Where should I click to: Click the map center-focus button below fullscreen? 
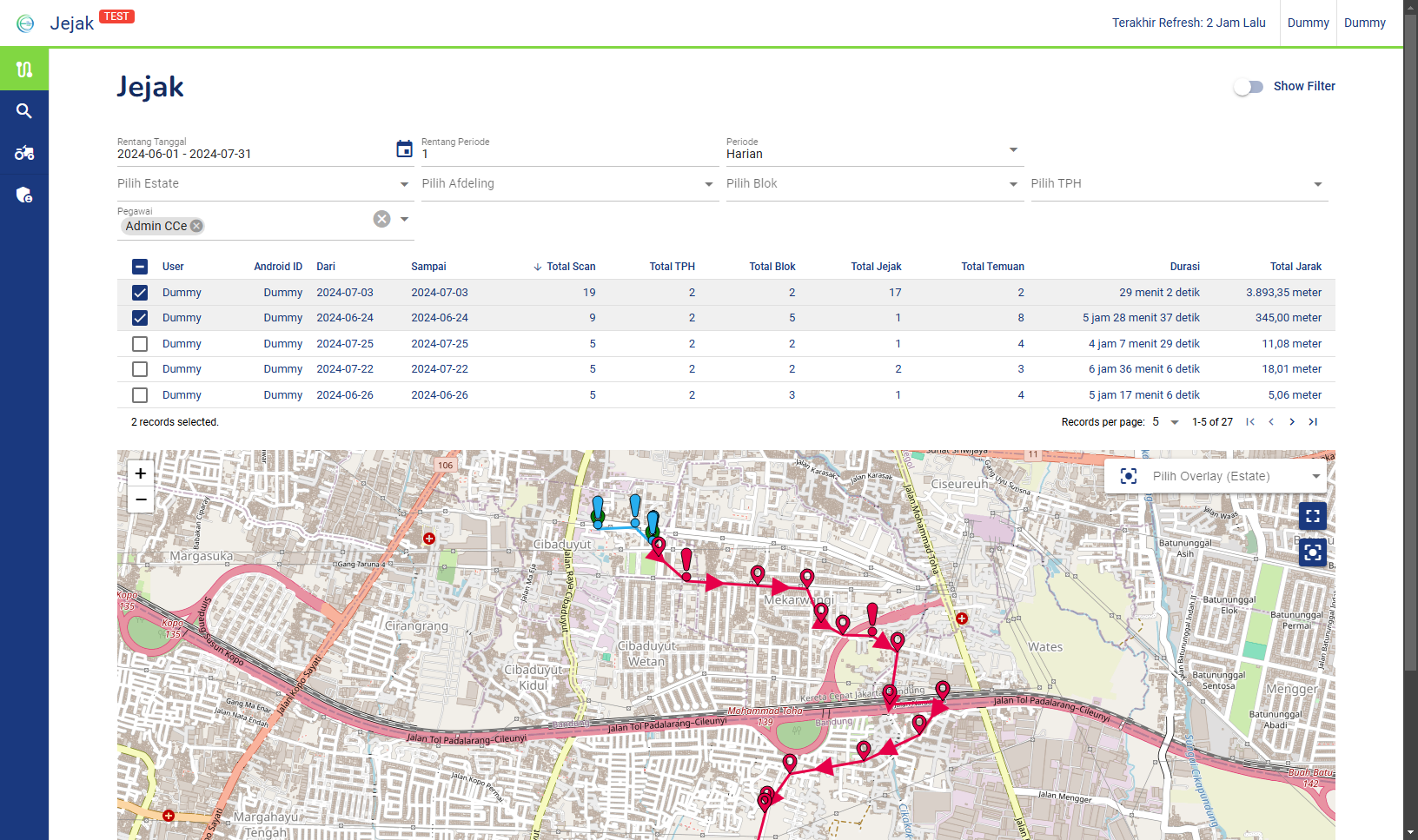coord(1313,552)
